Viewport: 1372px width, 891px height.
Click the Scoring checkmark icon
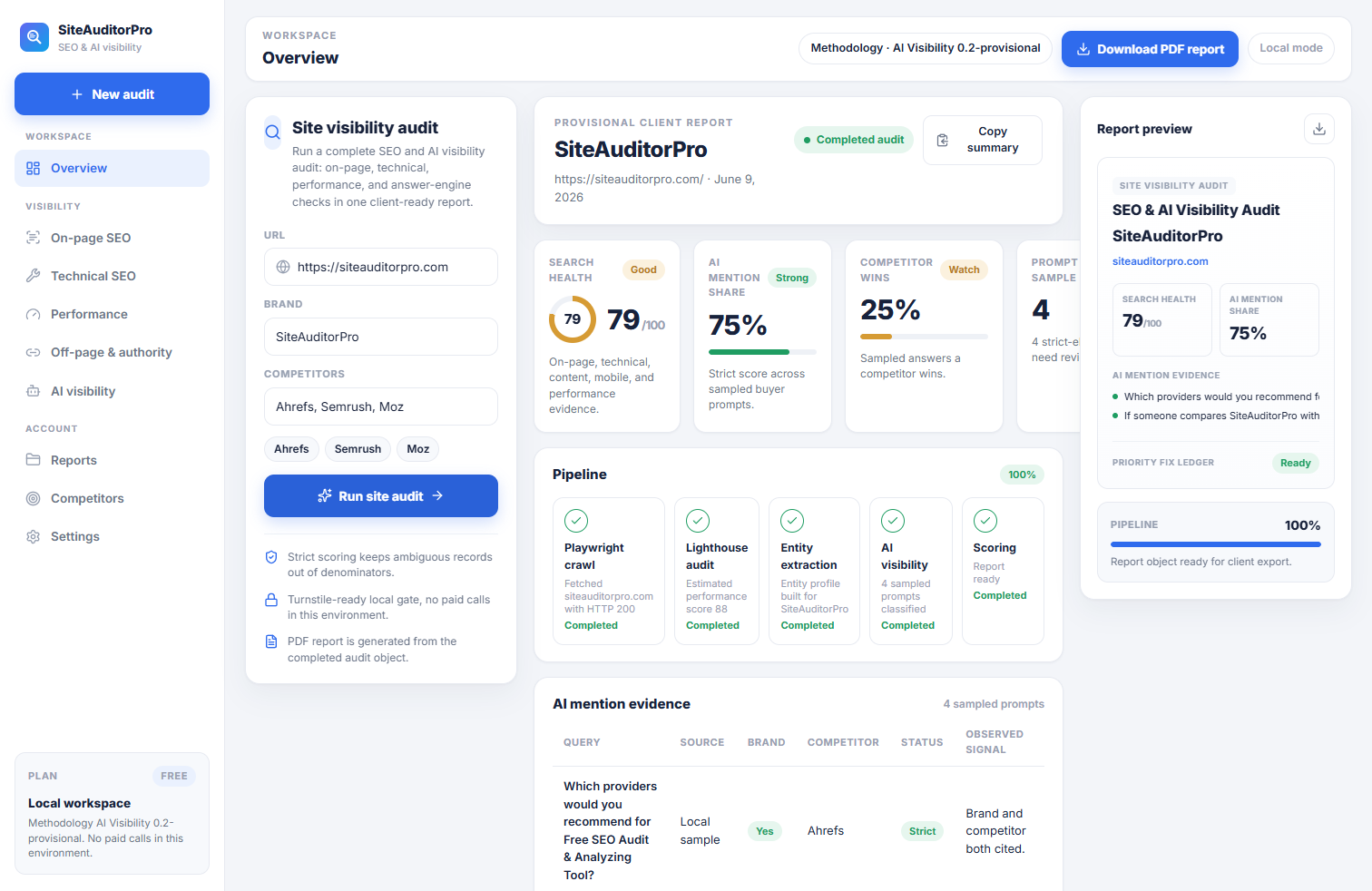pos(985,521)
